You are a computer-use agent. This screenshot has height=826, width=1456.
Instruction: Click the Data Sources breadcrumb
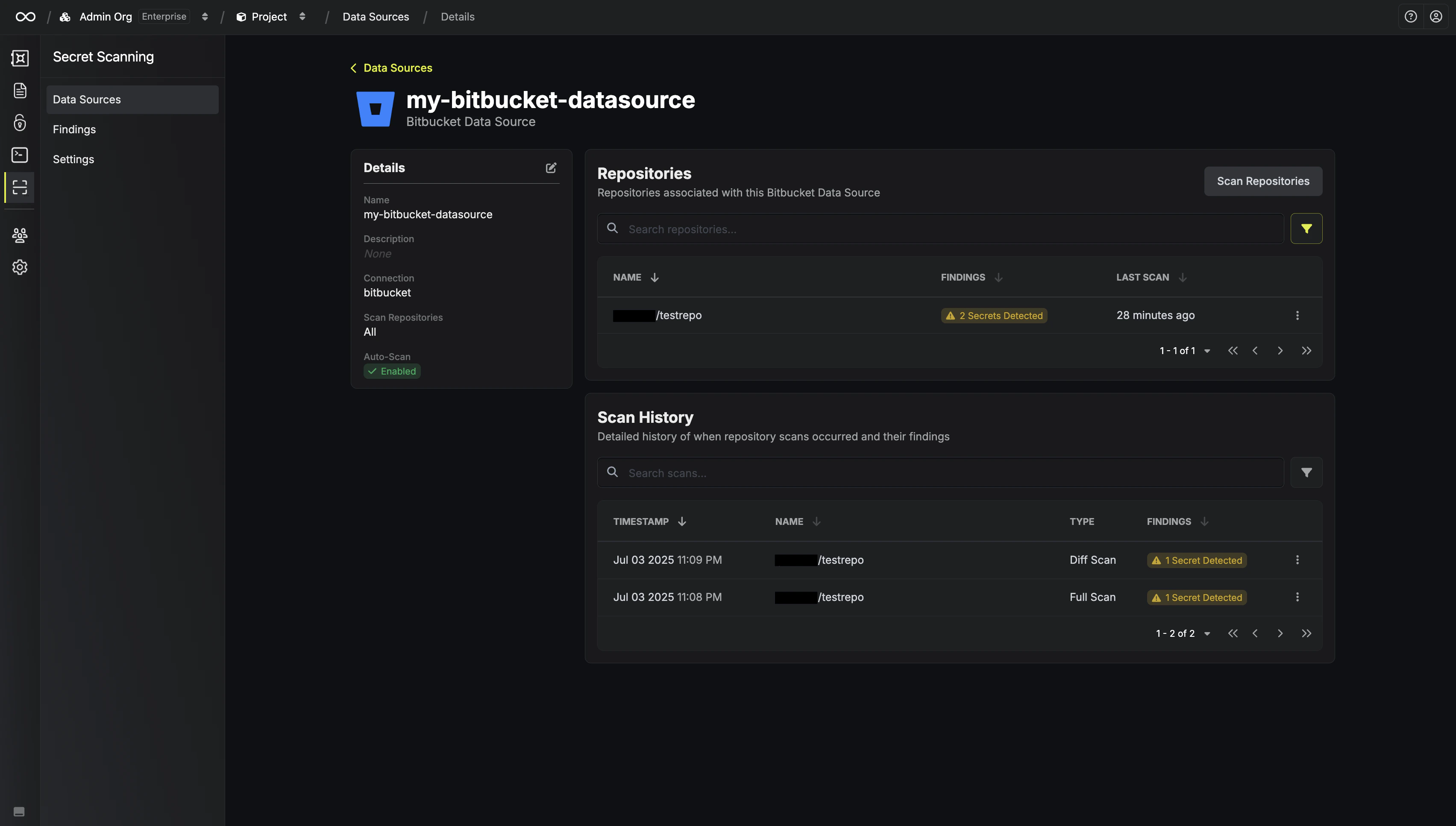click(376, 17)
